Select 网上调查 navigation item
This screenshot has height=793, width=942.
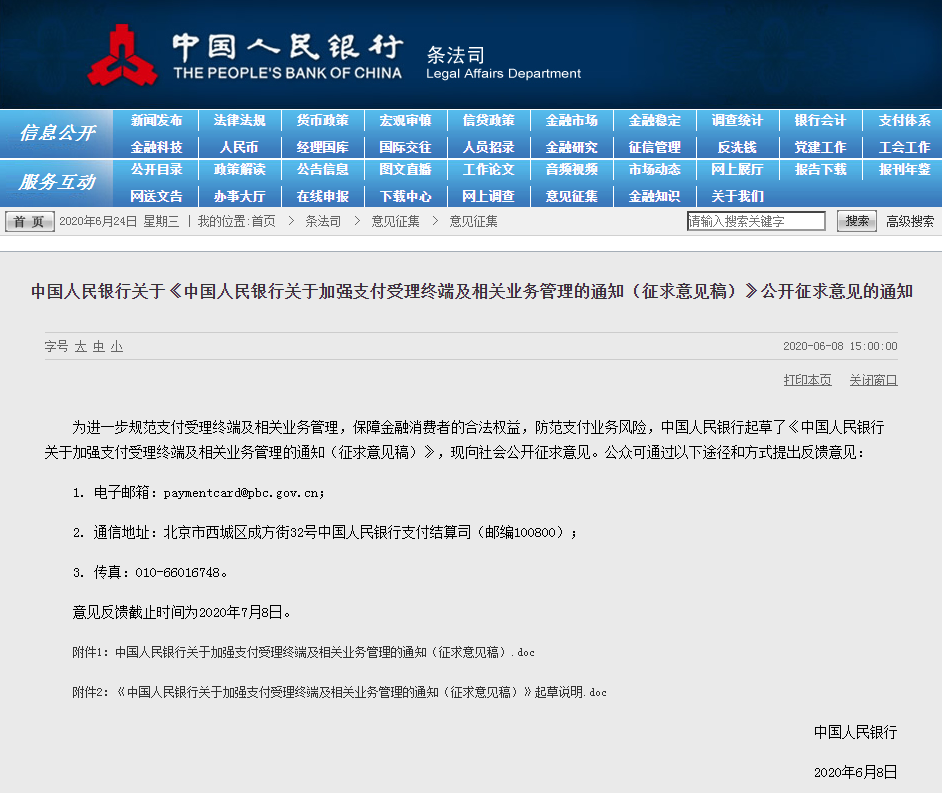488,196
